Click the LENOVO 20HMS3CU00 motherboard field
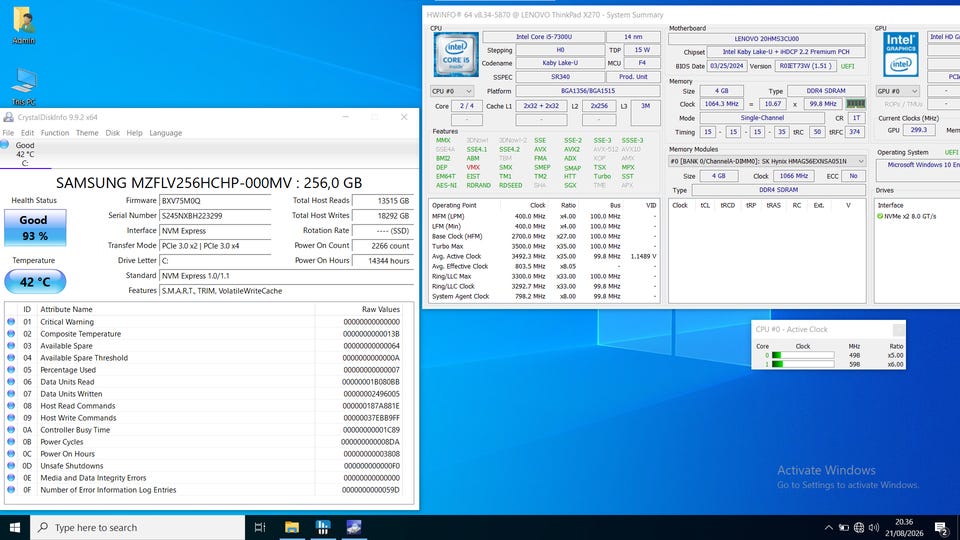This screenshot has width=960, height=540. click(767, 39)
